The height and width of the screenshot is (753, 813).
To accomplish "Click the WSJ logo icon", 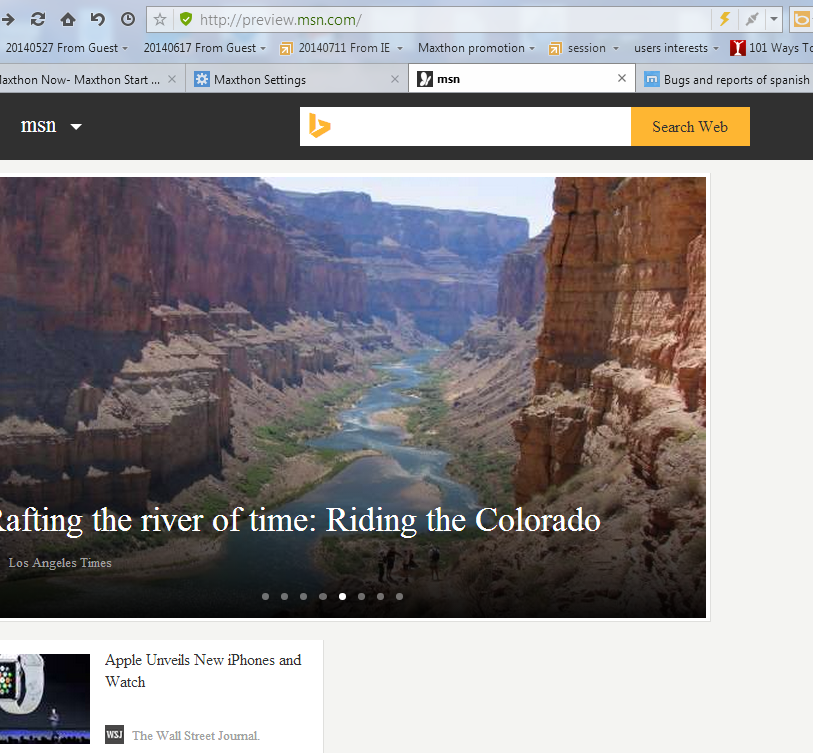I will click(115, 734).
